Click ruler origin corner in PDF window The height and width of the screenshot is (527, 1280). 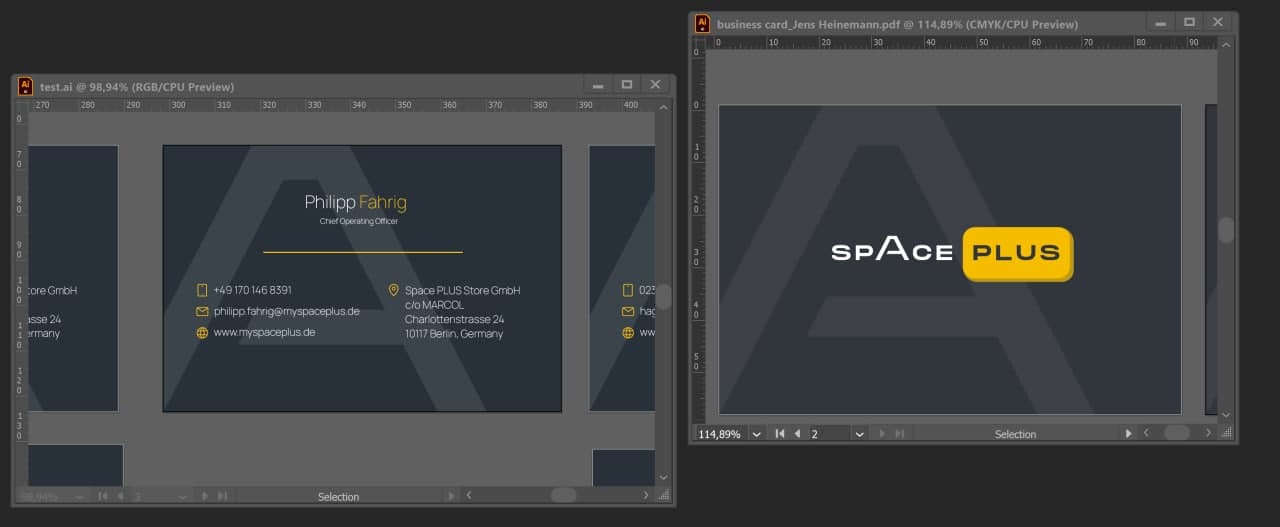[698, 43]
